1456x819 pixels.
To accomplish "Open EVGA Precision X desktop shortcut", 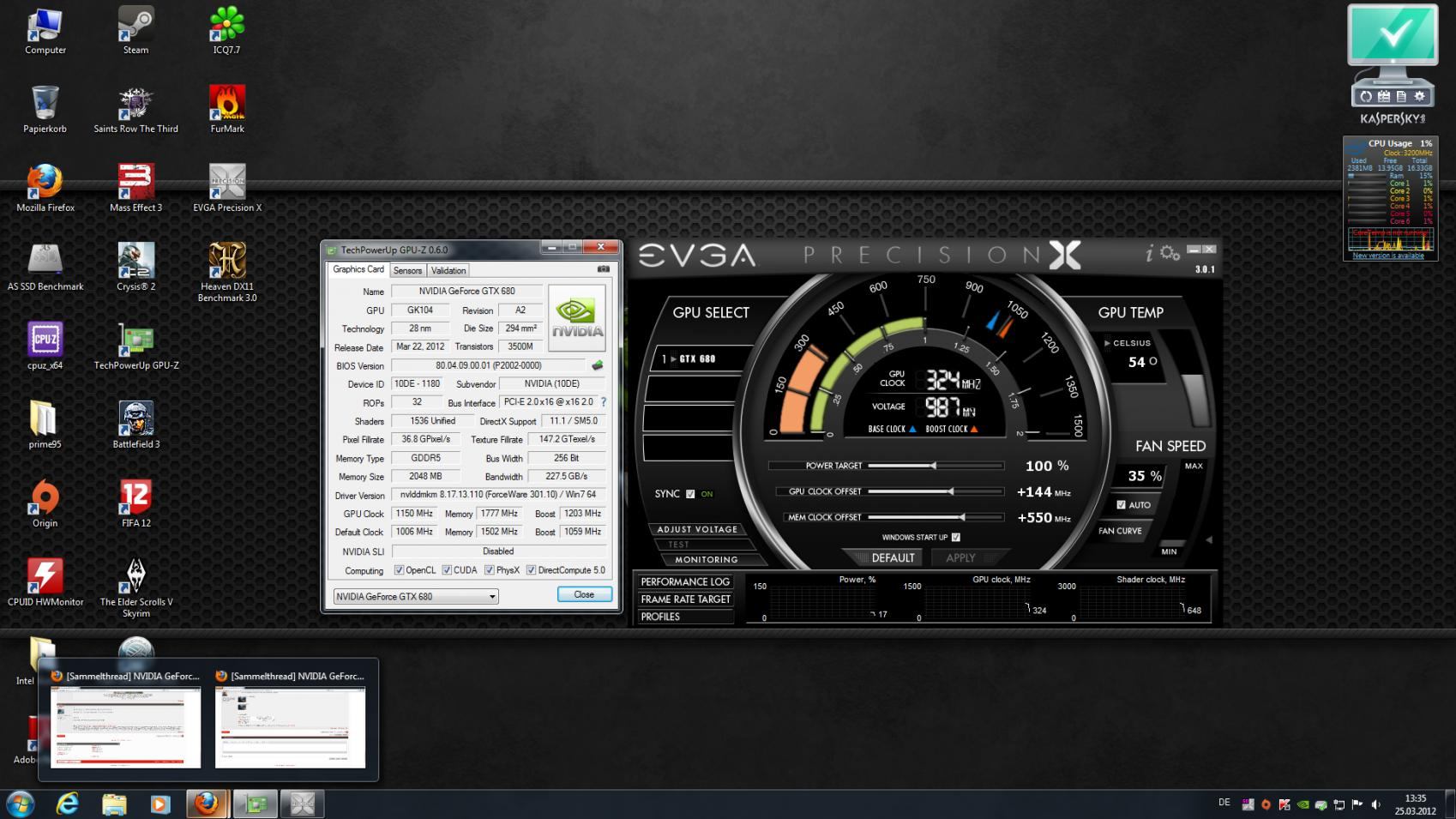I will click(227, 188).
